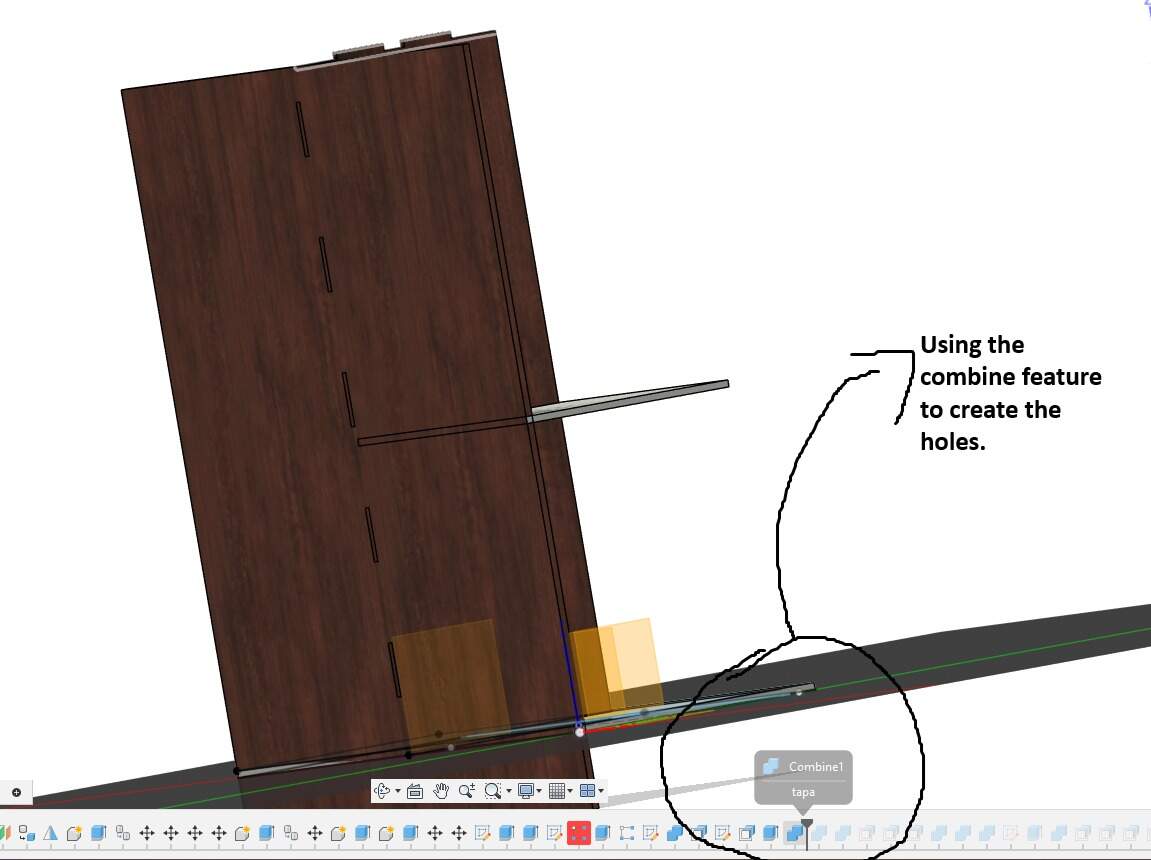Open the Zoom Window dropdown arrow
Image resolution: width=1151 pixels, height=860 pixels.
508,791
